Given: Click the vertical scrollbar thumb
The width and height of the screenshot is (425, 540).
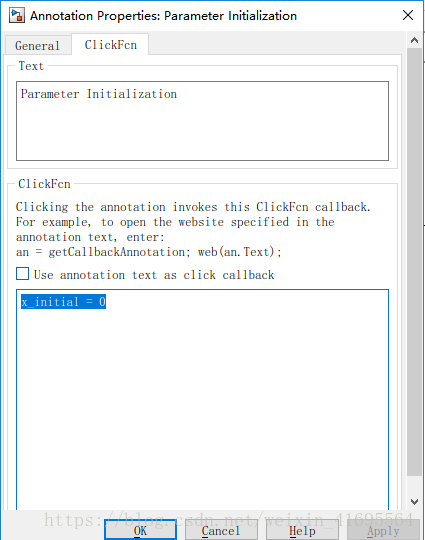Looking at the screenshot, I should tap(415, 262).
